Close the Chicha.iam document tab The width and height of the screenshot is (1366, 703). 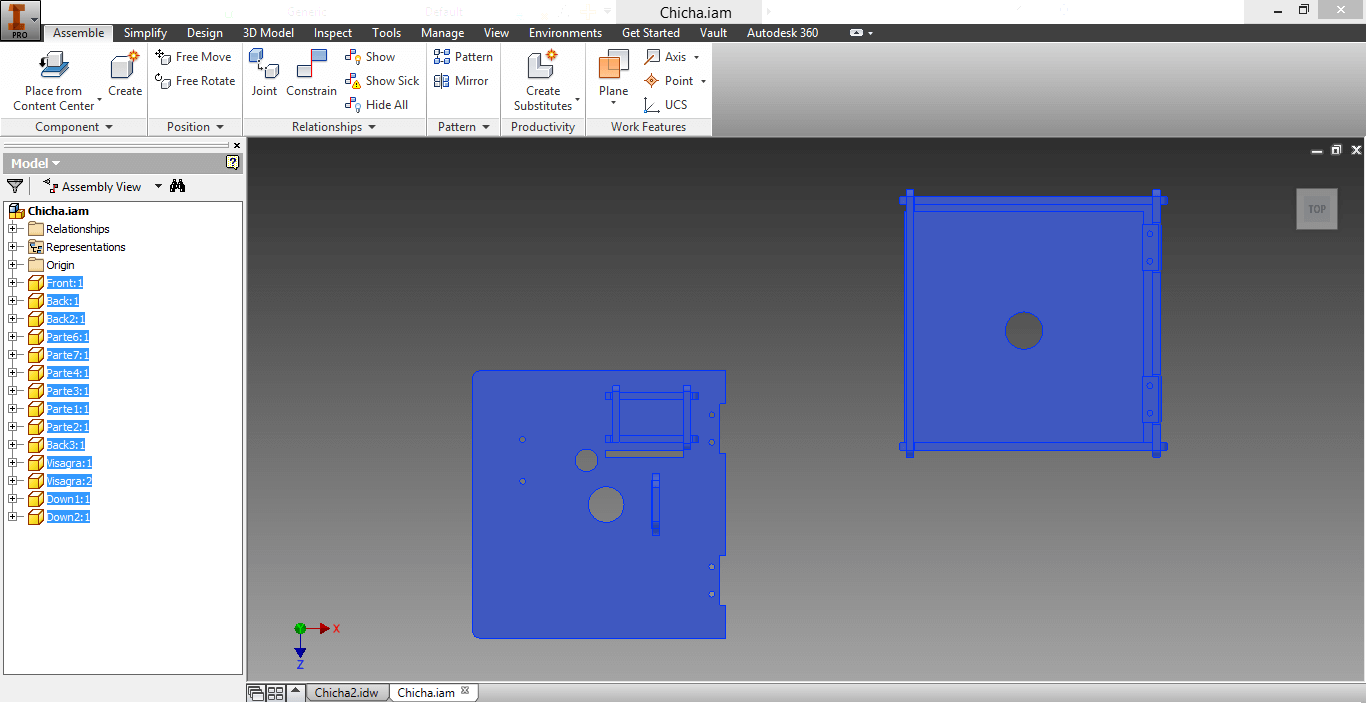pos(465,691)
